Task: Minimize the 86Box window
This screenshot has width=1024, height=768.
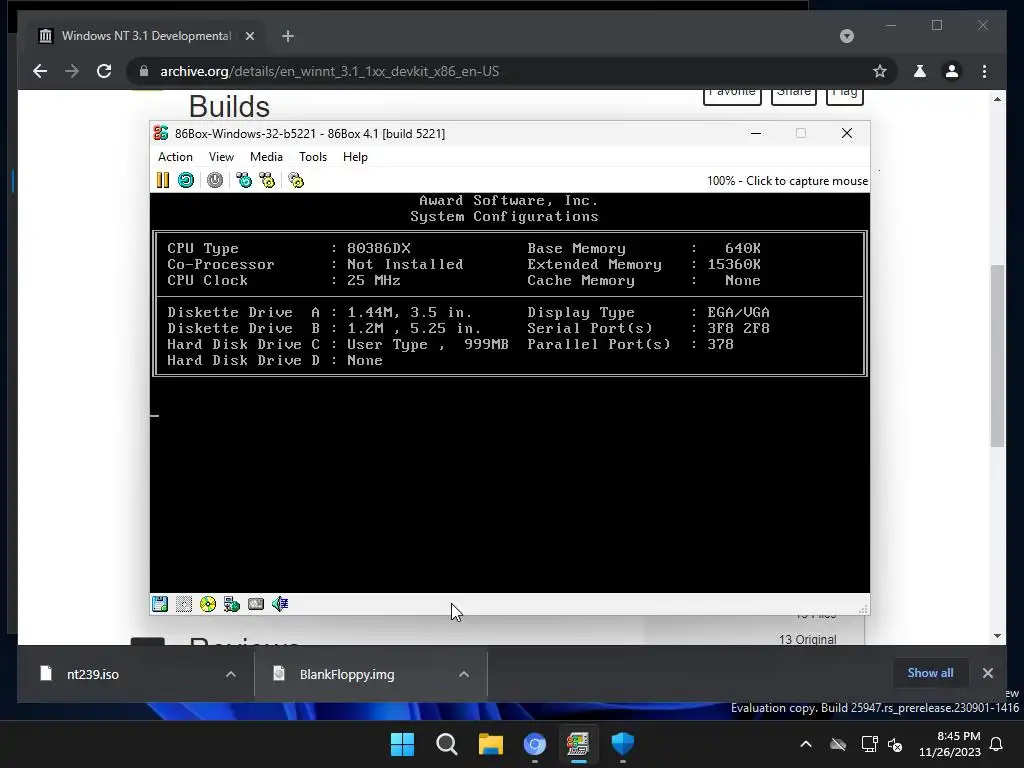Action: click(756, 133)
